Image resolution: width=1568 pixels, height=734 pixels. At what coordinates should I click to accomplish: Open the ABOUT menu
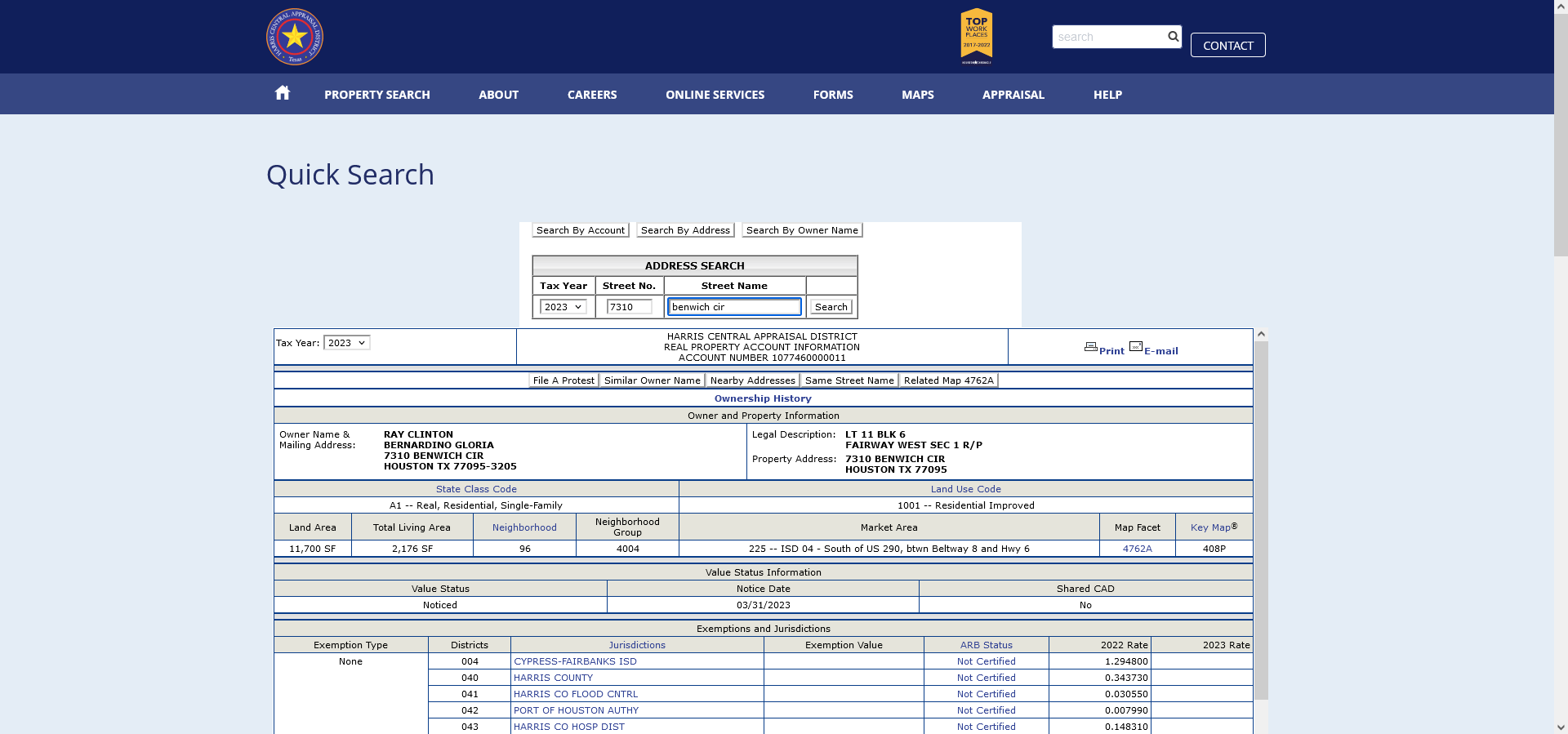[499, 95]
